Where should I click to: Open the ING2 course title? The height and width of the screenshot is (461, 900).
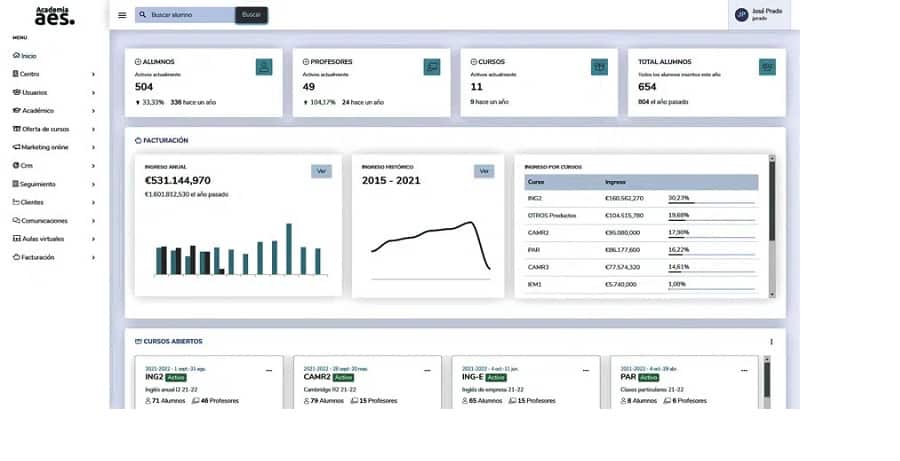click(154, 377)
